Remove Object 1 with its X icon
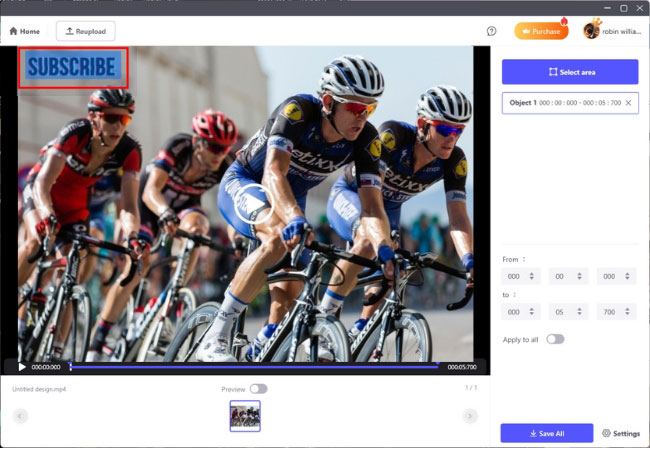This screenshot has width=650, height=450. click(x=628, y=103)
